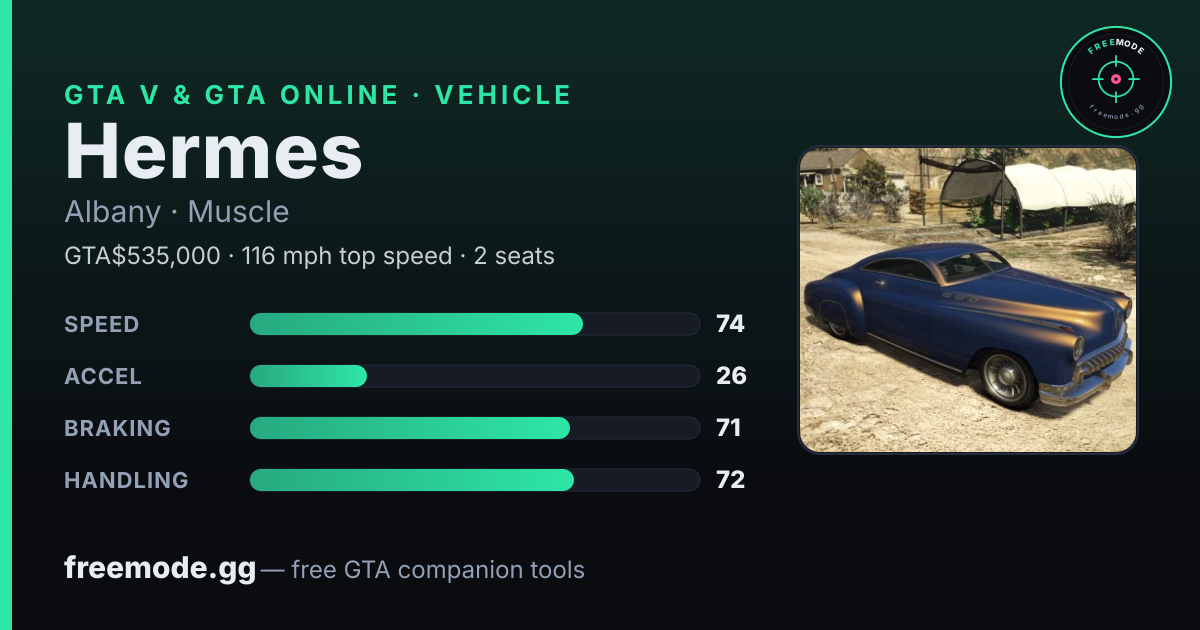Select the Hermes vehicle title

pyautogui.click(x=213, y=152)
